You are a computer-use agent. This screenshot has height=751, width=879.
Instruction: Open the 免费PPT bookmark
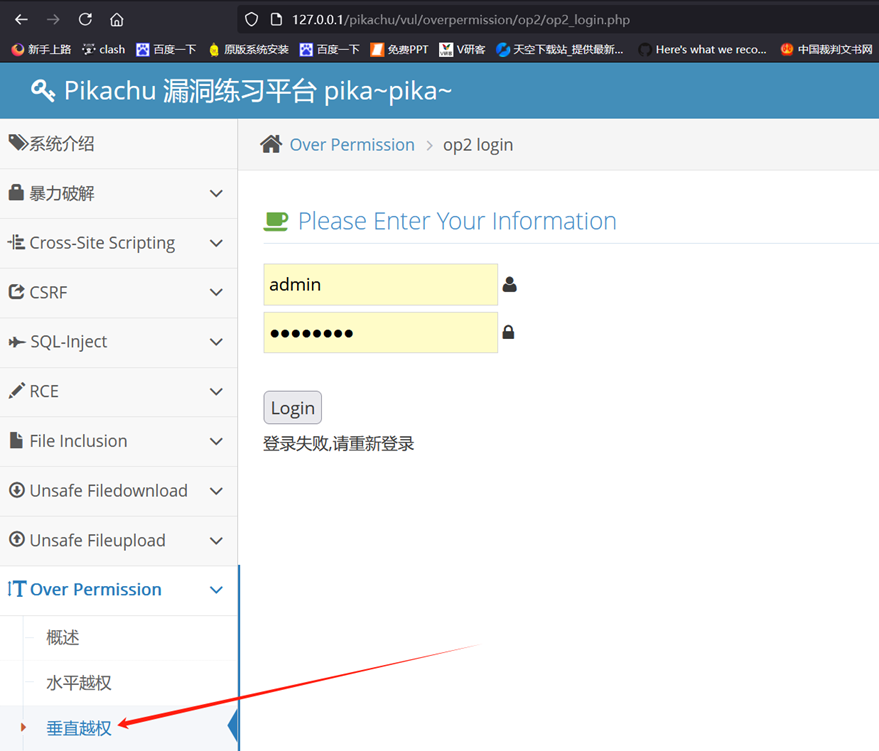click(x=399, y=49)
